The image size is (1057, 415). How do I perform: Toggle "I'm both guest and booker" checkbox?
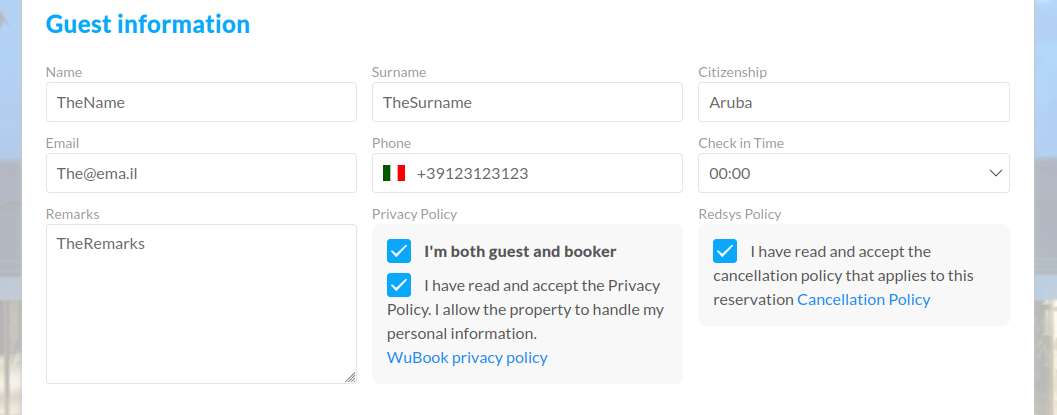coord(399,251)
